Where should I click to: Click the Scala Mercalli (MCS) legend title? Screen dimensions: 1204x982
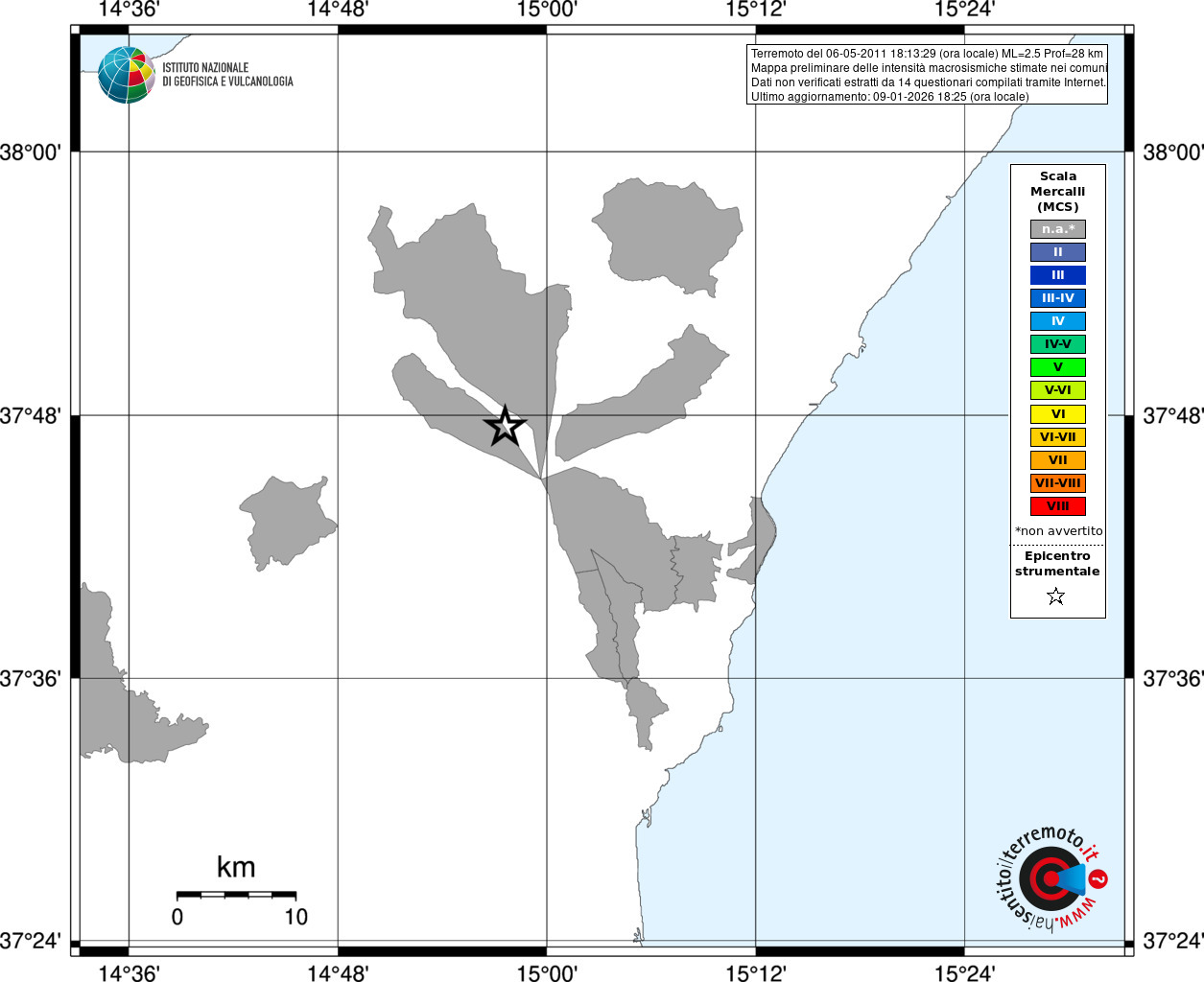[1058, 192]
